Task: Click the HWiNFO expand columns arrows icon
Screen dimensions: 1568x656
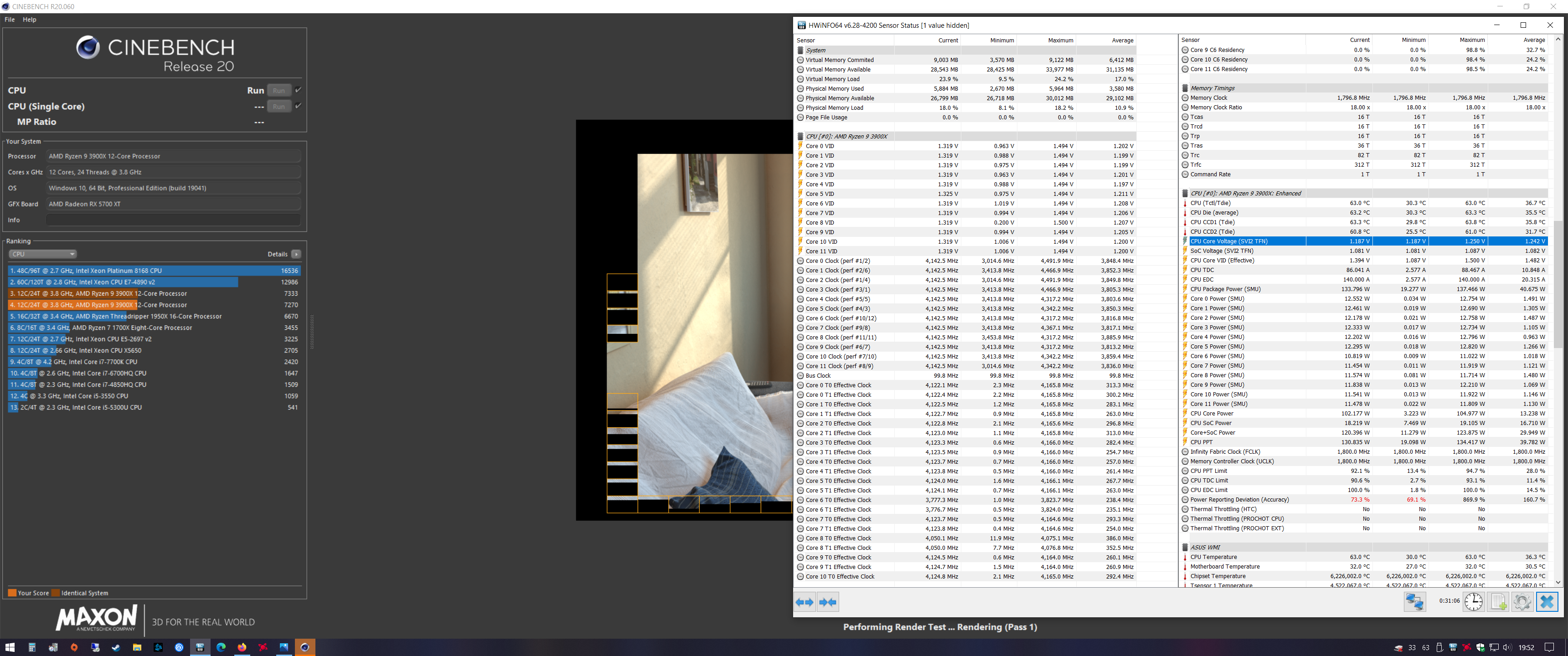Action: point(805,602)
